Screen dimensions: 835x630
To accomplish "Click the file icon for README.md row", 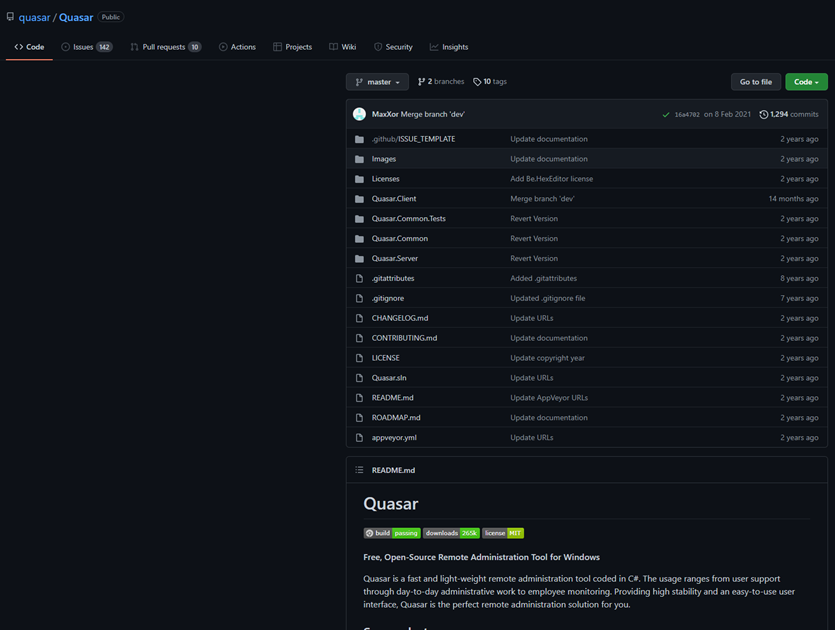I will 359,398.
